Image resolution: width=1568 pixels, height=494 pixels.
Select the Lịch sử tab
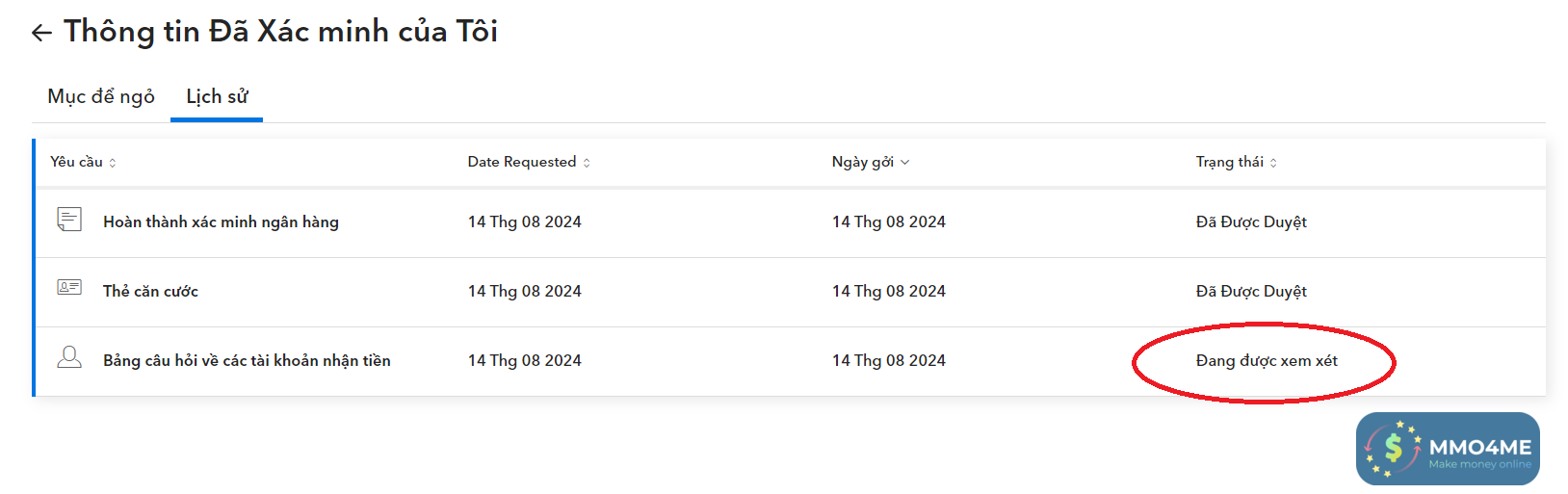[217, 96]
